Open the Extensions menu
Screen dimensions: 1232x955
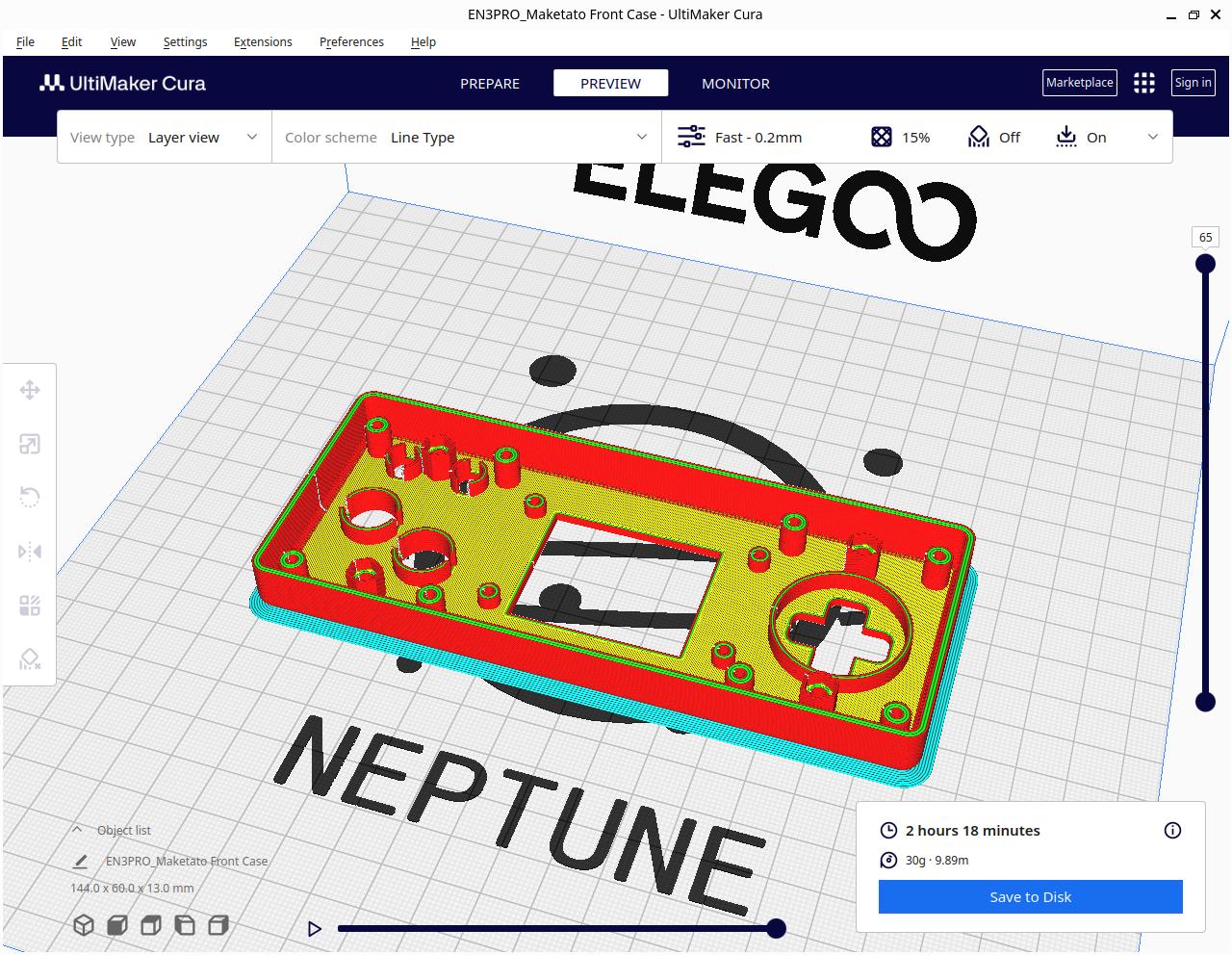tap(263, 41)
